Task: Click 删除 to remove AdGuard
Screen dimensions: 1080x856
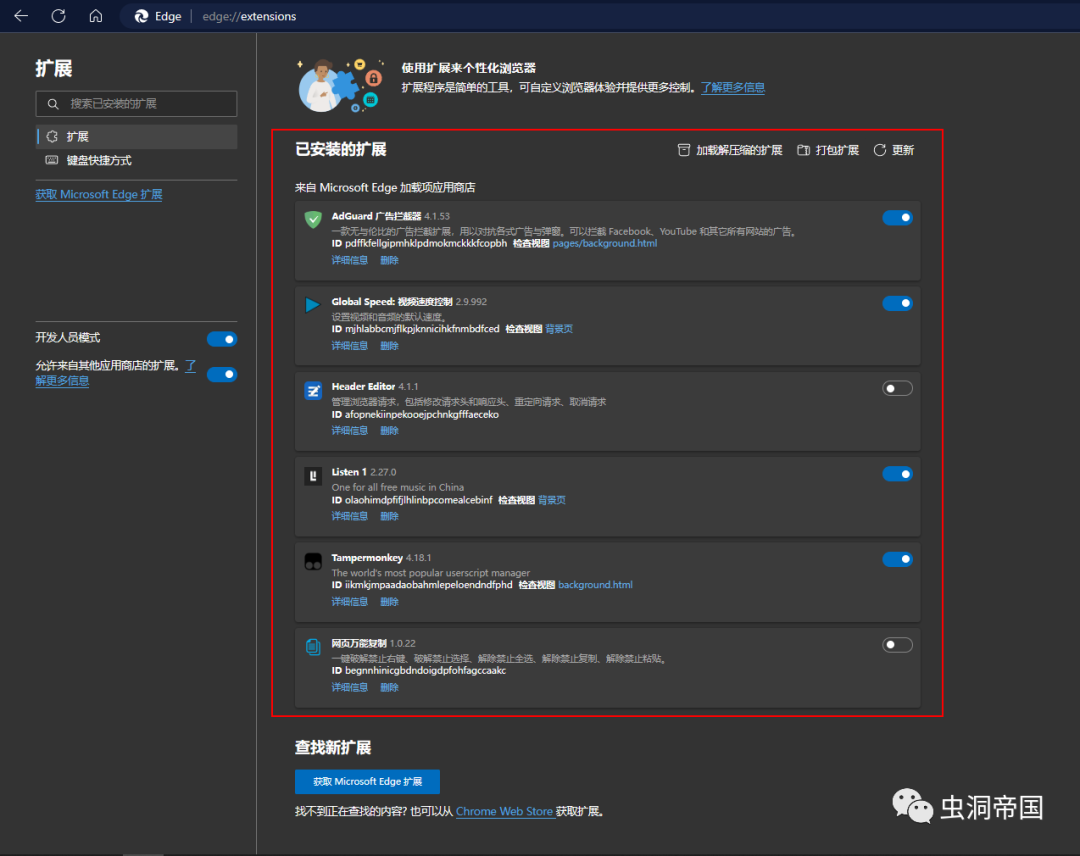Action: coord(389,260)
